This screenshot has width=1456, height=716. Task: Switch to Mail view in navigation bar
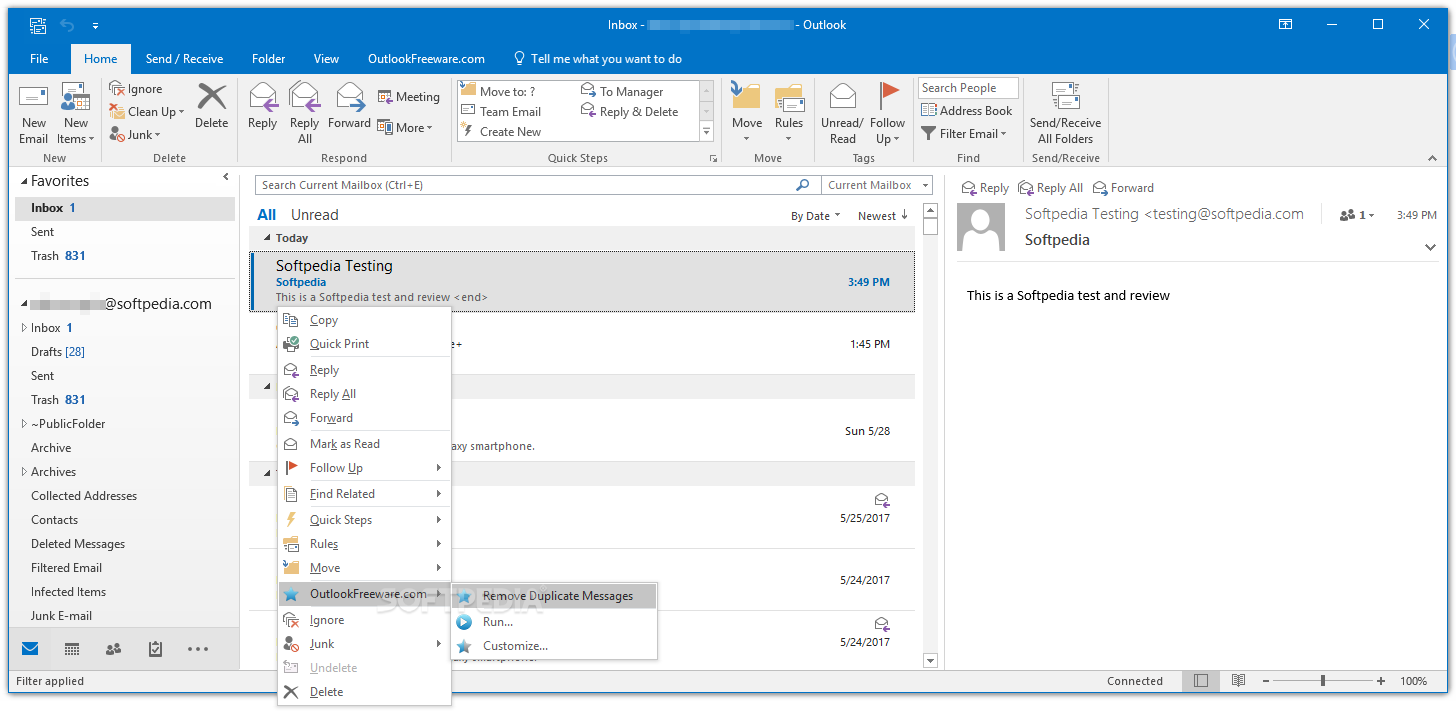tap(29, 649)
